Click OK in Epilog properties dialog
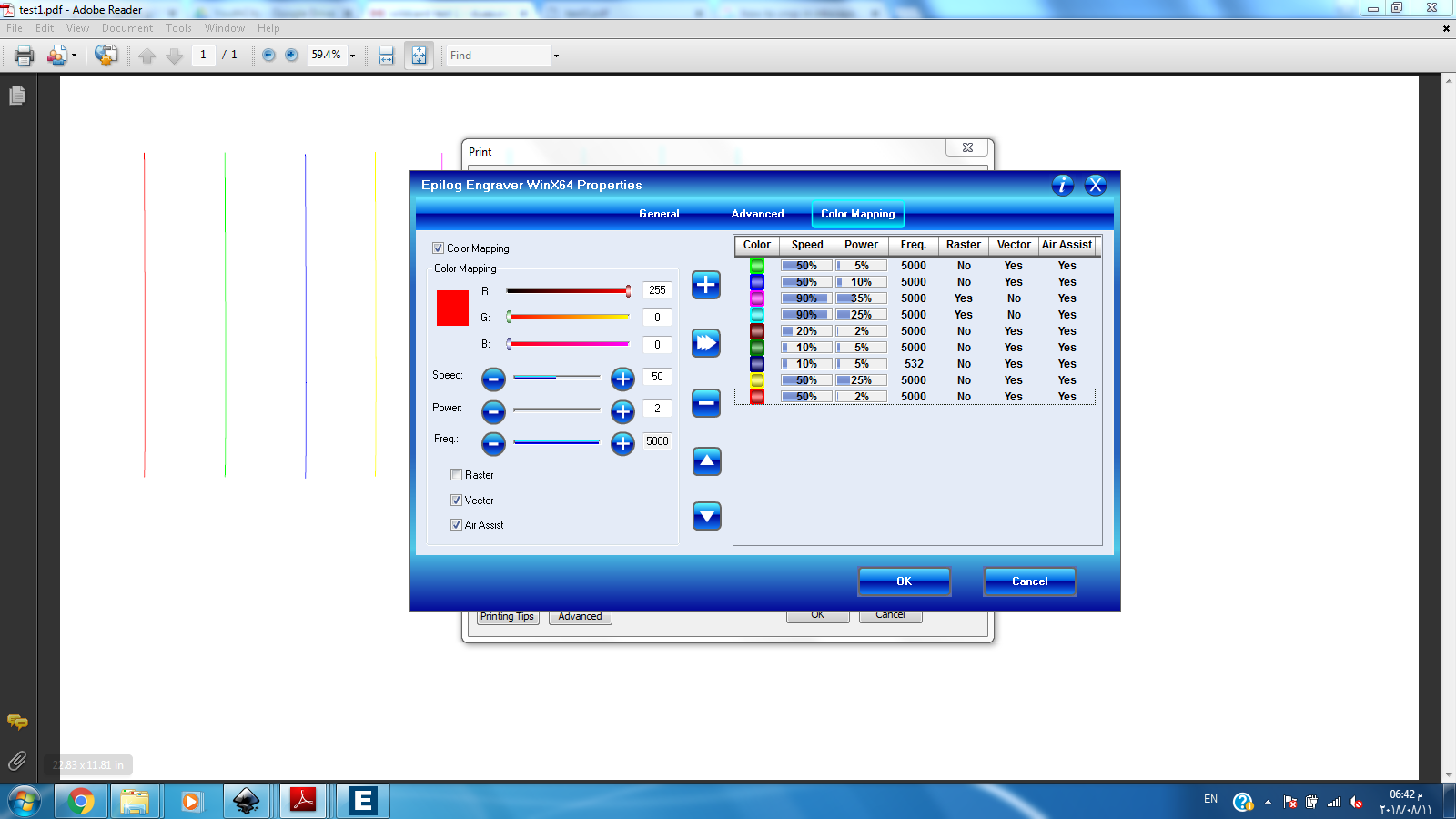Viewport: 1456px width, 819px height. point(905,581)
